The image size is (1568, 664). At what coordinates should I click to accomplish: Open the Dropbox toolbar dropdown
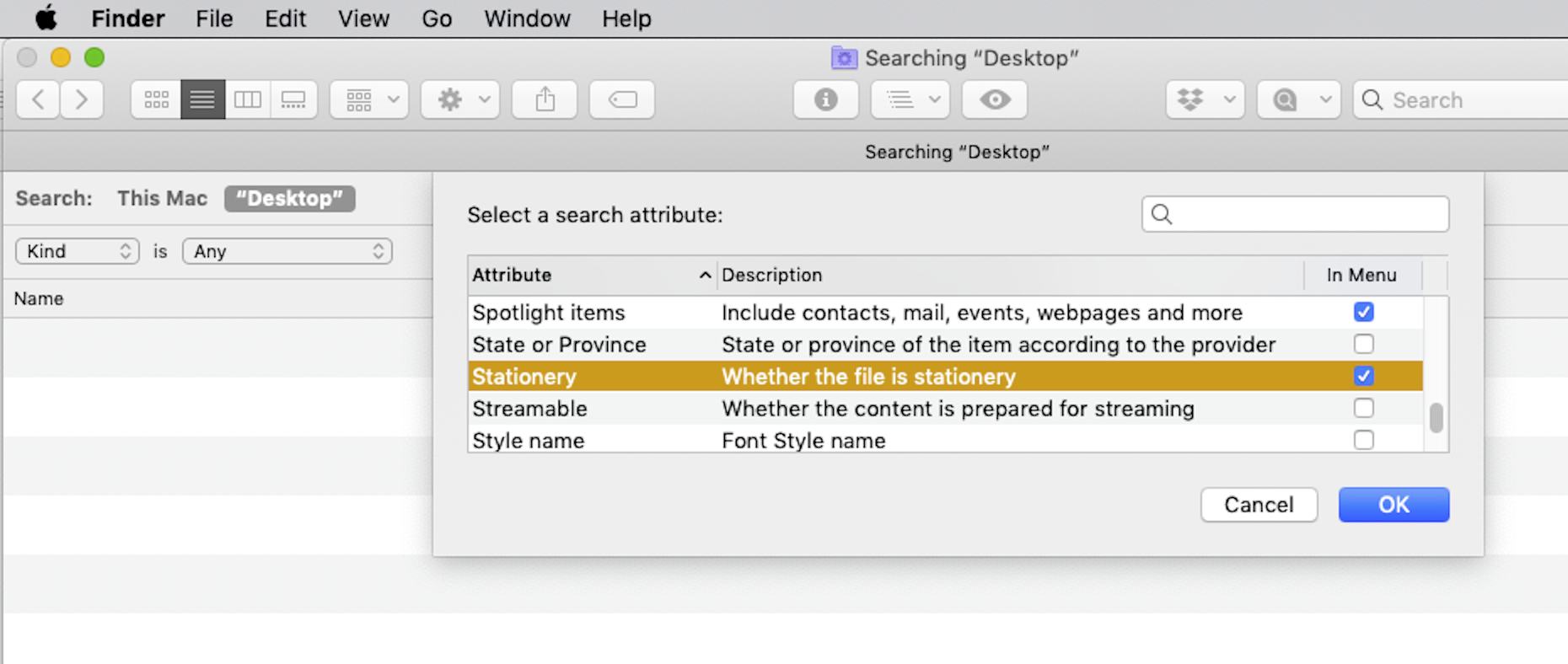point(1205,100)
